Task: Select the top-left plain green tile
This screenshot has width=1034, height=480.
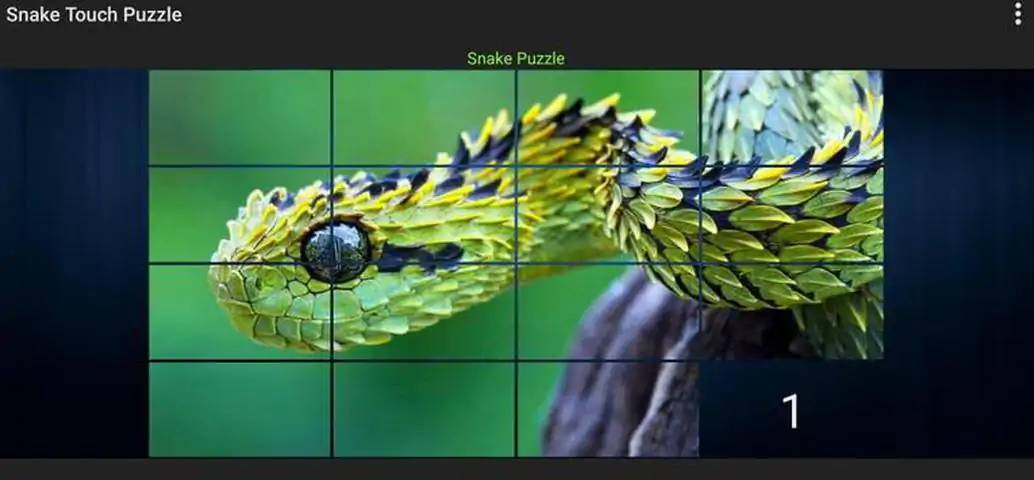Action: [240, 117]
